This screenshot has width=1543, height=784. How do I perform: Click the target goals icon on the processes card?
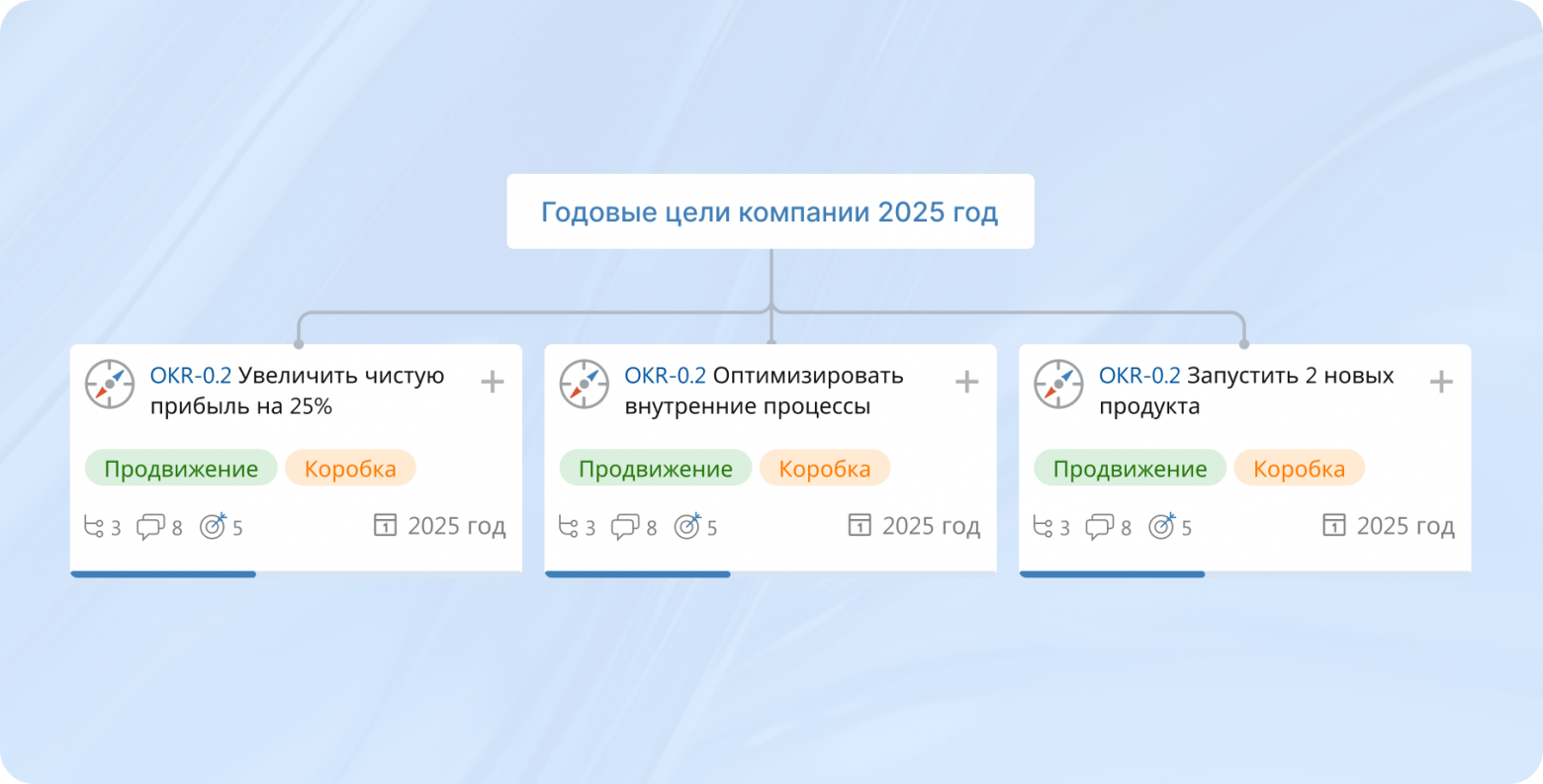coord(686,526)
